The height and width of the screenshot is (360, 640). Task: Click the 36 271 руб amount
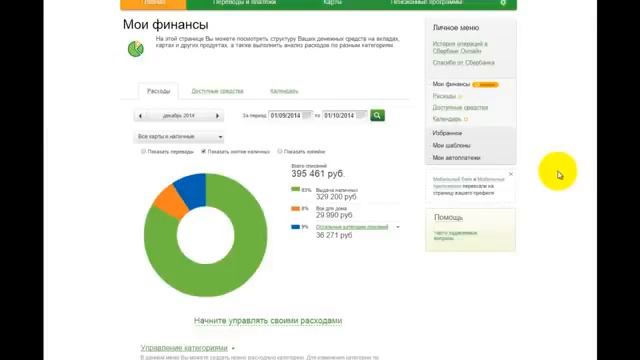click(334, 236)
